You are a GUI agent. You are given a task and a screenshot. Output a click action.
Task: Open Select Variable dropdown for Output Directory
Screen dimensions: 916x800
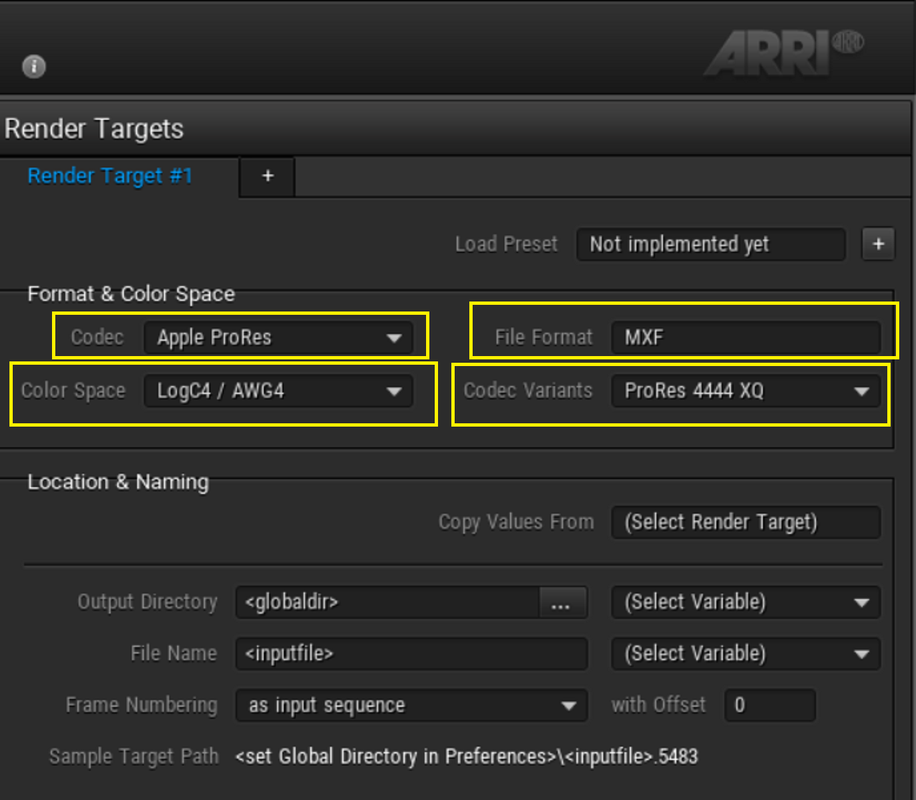tap(745, 602)
